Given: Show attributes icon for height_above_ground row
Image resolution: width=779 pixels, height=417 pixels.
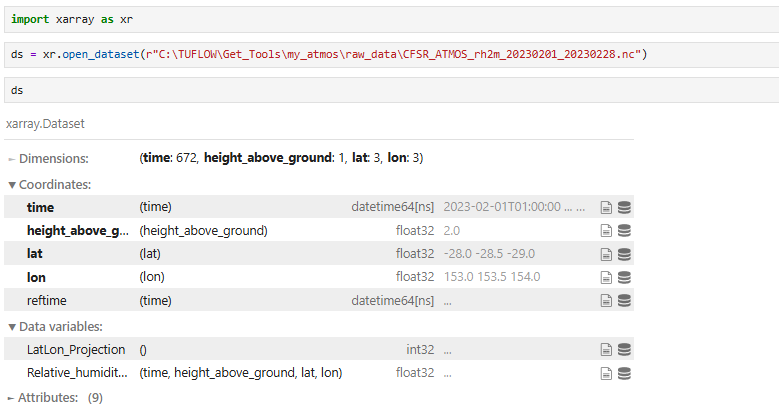Looking at the screenshot, I should coord(606,231).
